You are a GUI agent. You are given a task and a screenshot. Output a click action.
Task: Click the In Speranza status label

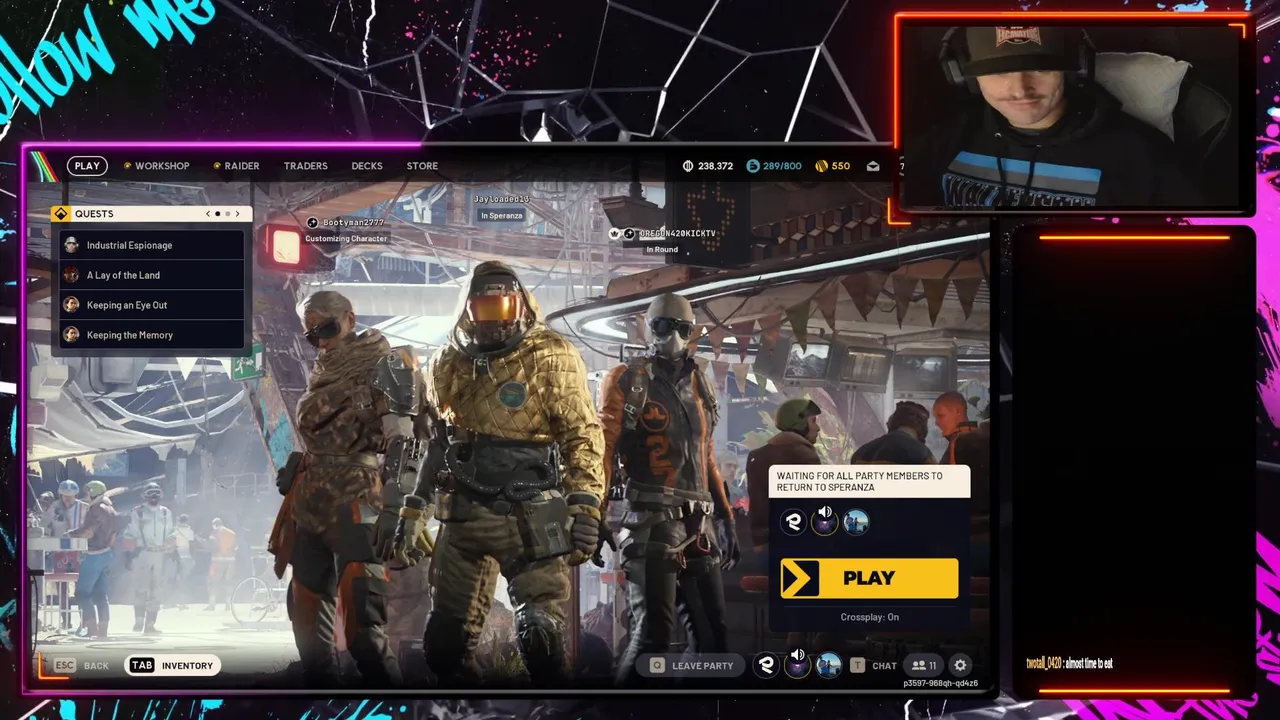(x=501, y=215)
